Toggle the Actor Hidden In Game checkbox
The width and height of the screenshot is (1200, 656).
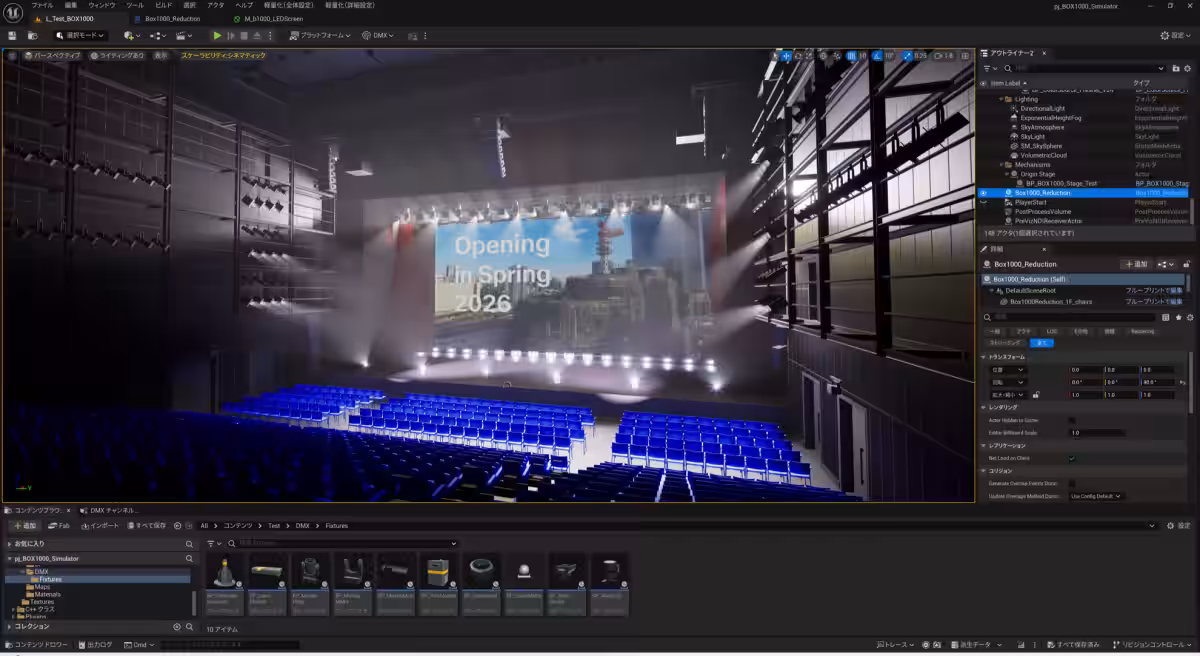pos(1072,420)
